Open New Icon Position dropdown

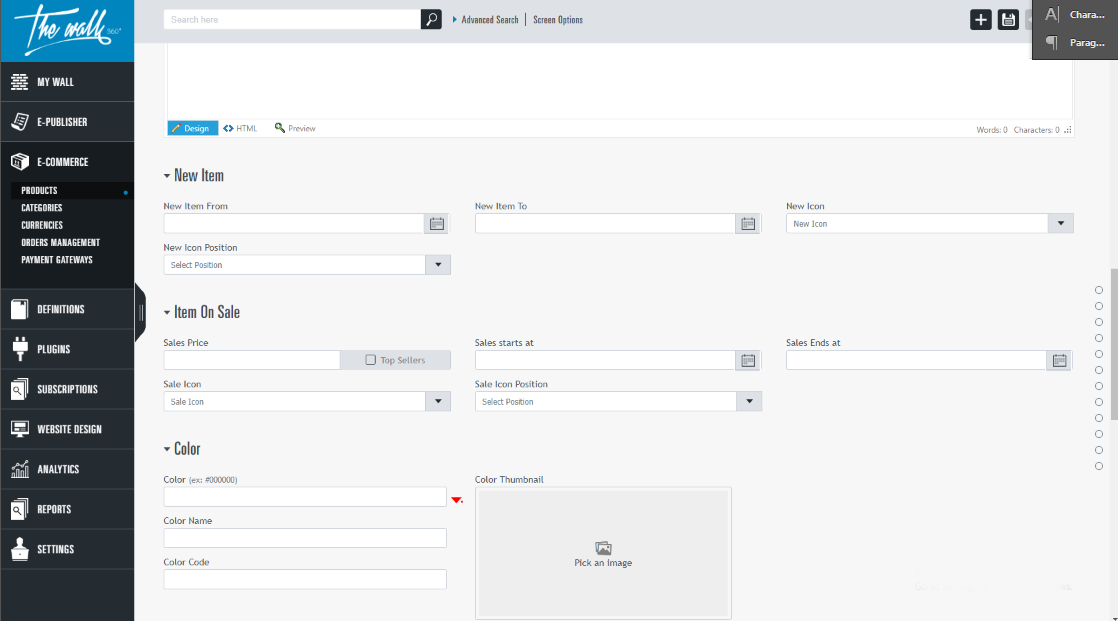click(x=437, y=265)
